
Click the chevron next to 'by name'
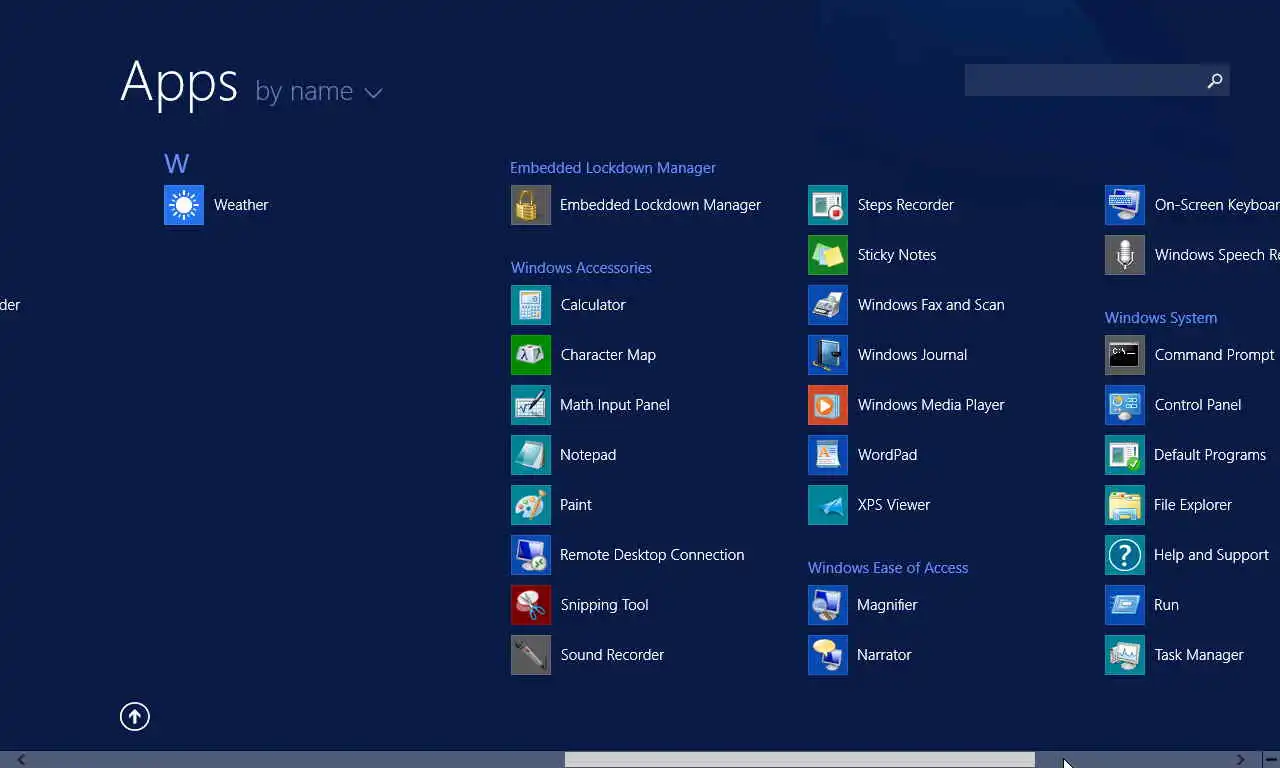tap(373, 93)
